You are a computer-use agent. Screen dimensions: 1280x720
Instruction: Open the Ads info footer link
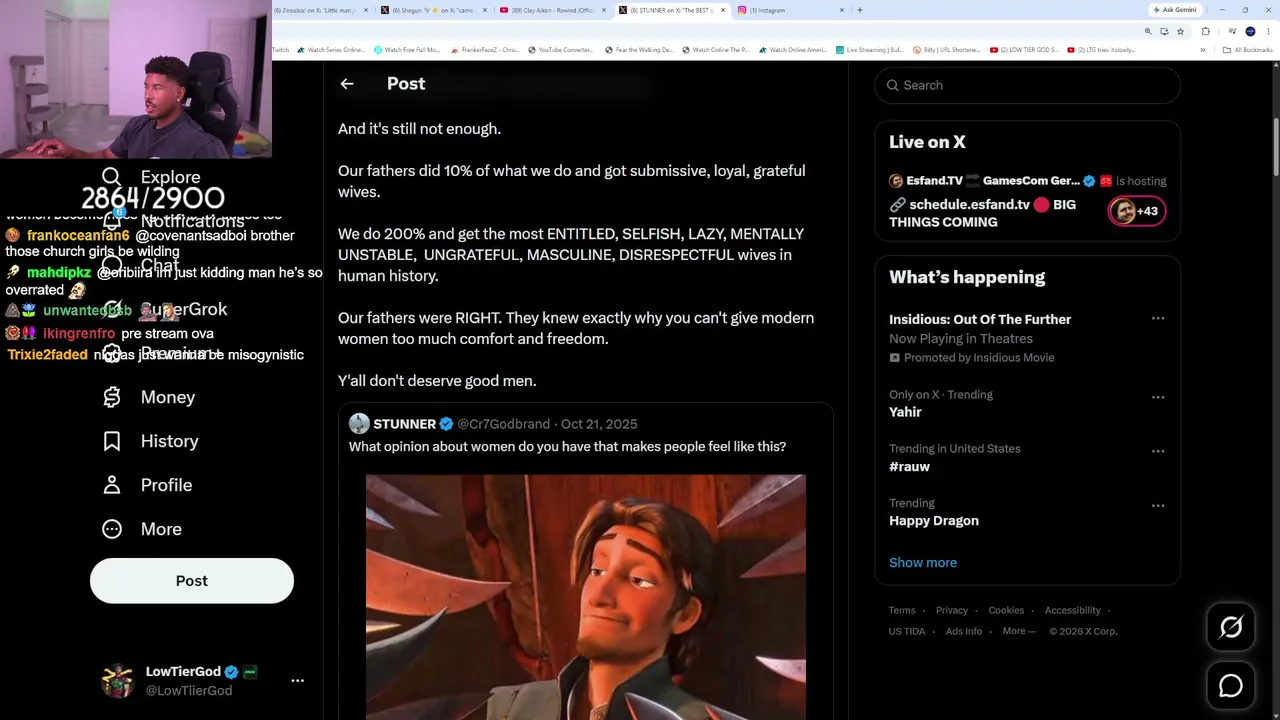(x=964, y=631)
